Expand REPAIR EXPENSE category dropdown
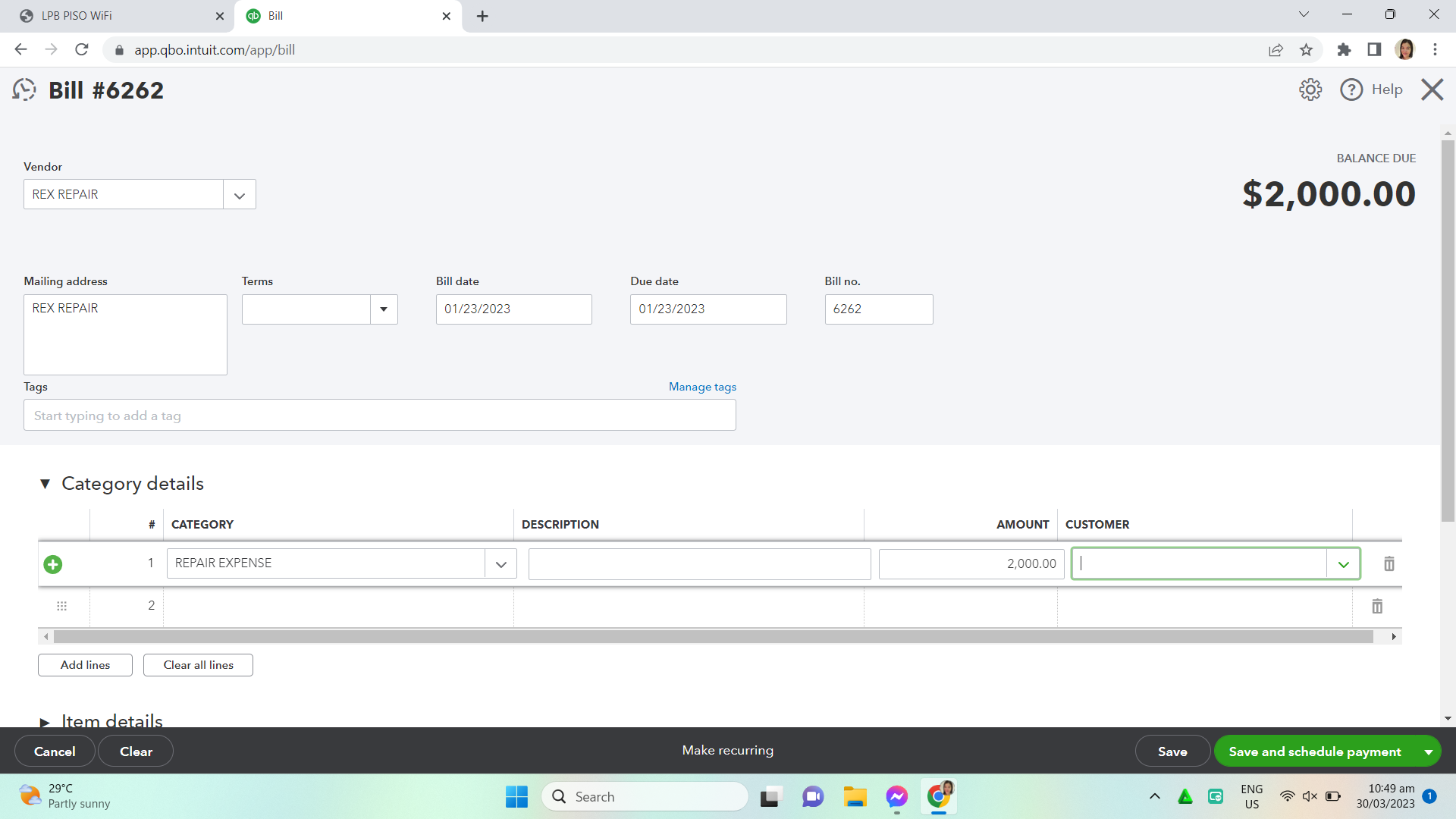This screenshot has height=819, width=1456. (x=500, y=564)
